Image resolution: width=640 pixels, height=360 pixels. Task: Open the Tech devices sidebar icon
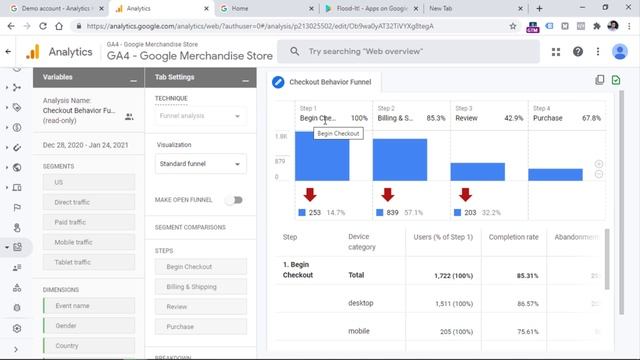pos(17,187)
